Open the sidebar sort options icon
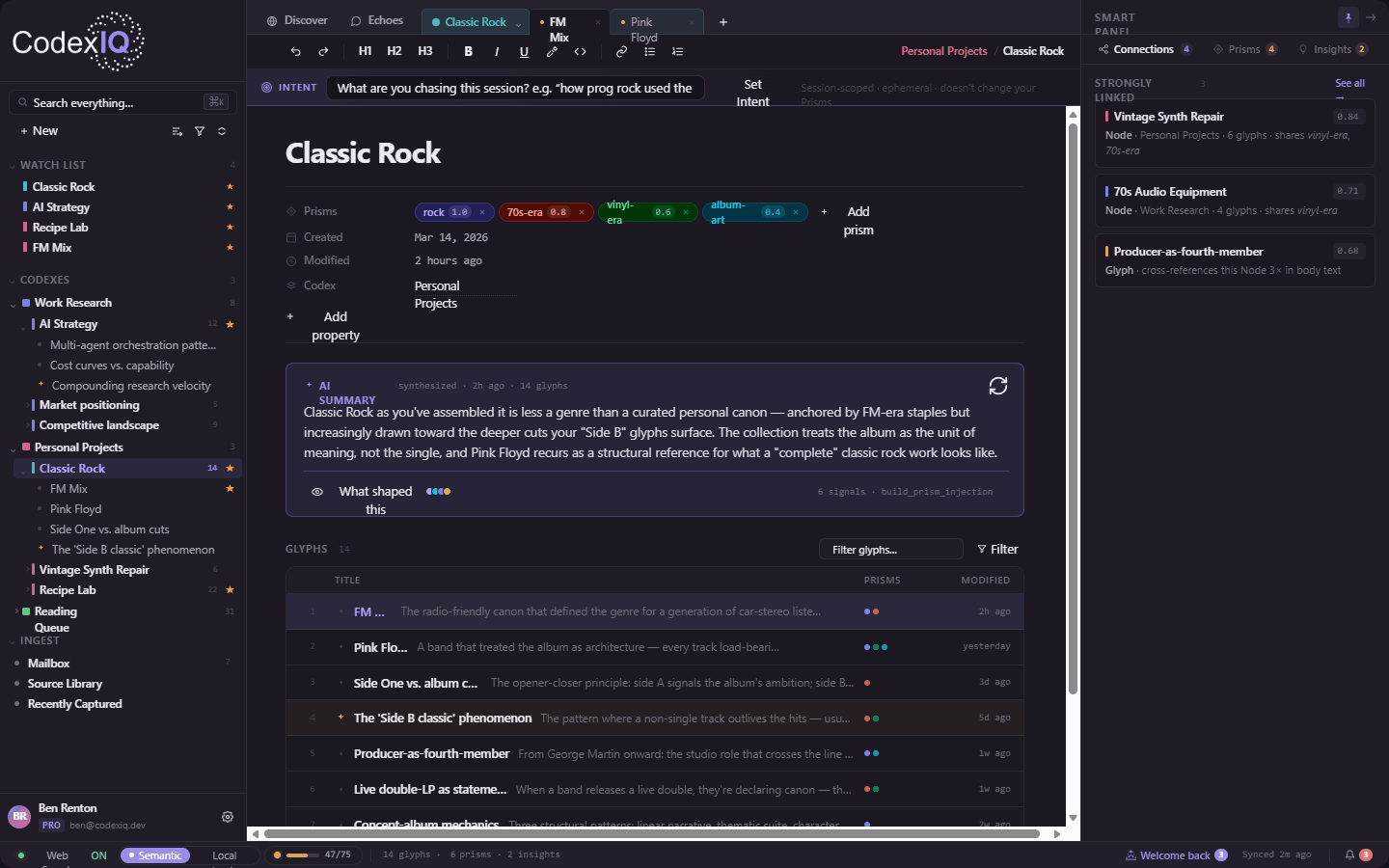 [177, 131]
